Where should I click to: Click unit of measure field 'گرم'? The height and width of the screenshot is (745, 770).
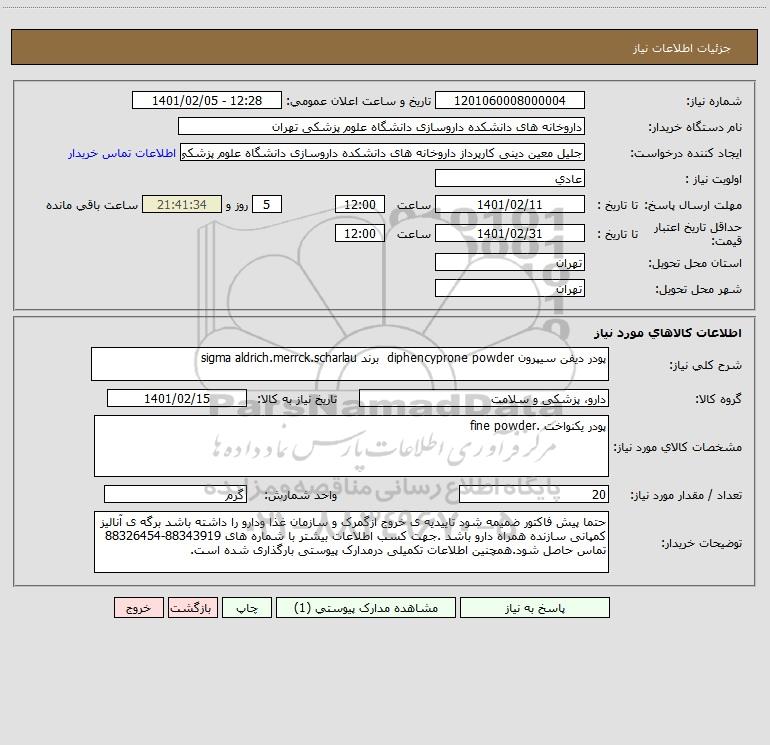pyautogui.click(x=175, y=494)
